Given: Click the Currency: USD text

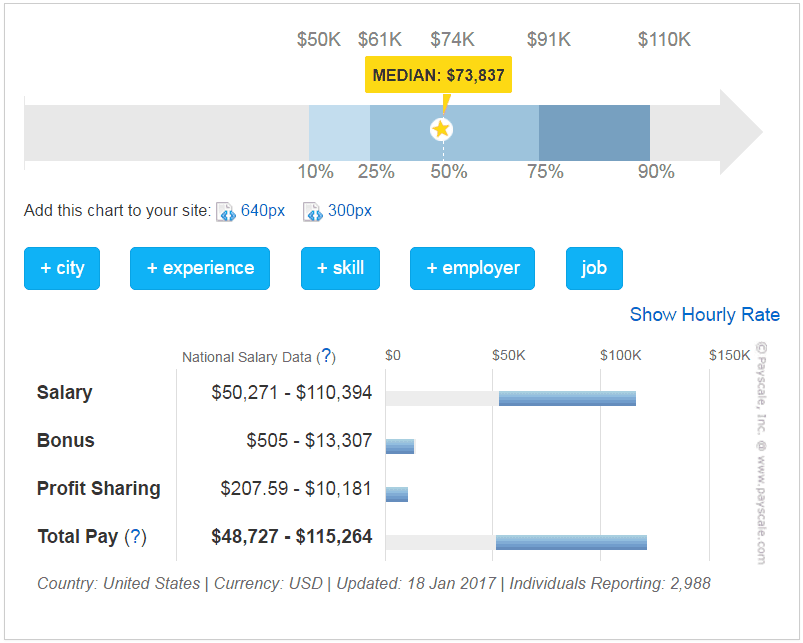Looking at the screenshot, I should (268, 583).
